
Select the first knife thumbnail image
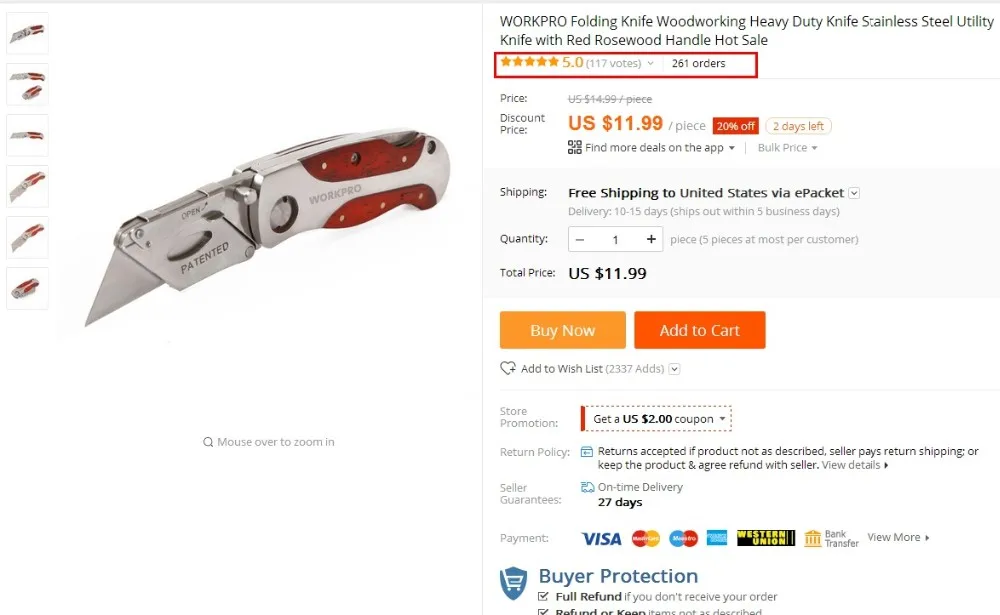pos(27,33)
